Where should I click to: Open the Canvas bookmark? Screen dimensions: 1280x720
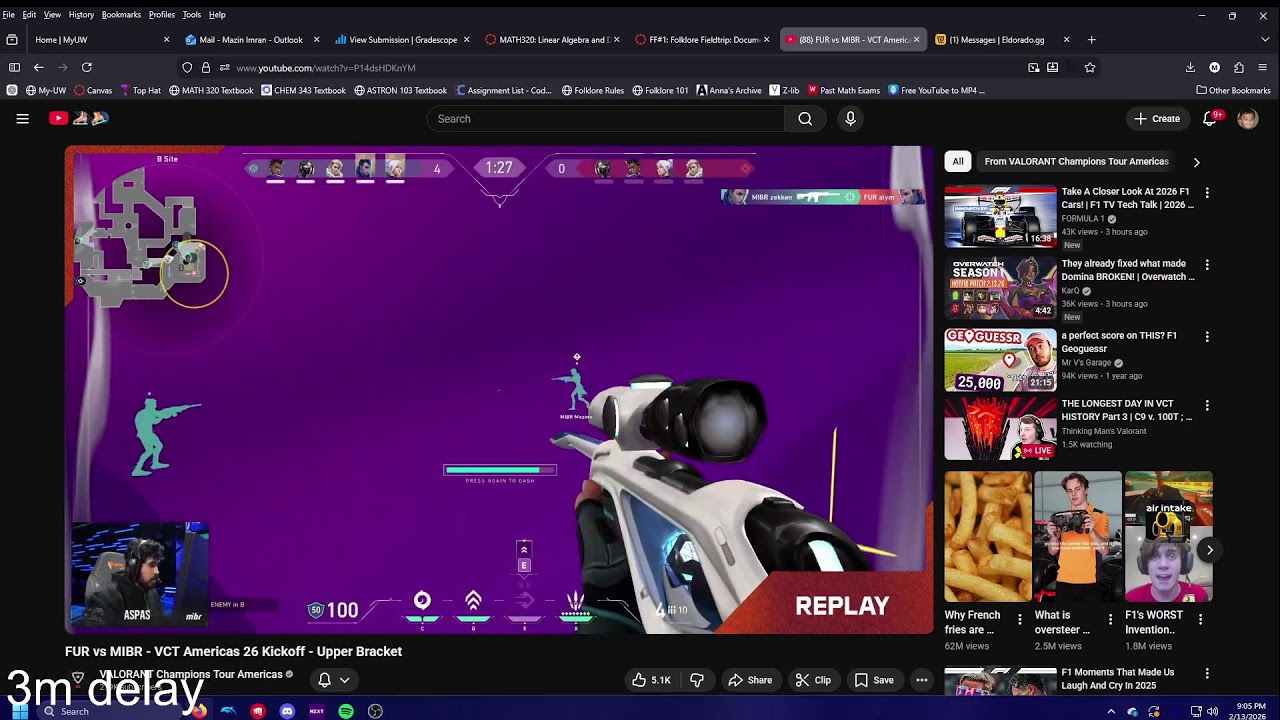[93, 90]
